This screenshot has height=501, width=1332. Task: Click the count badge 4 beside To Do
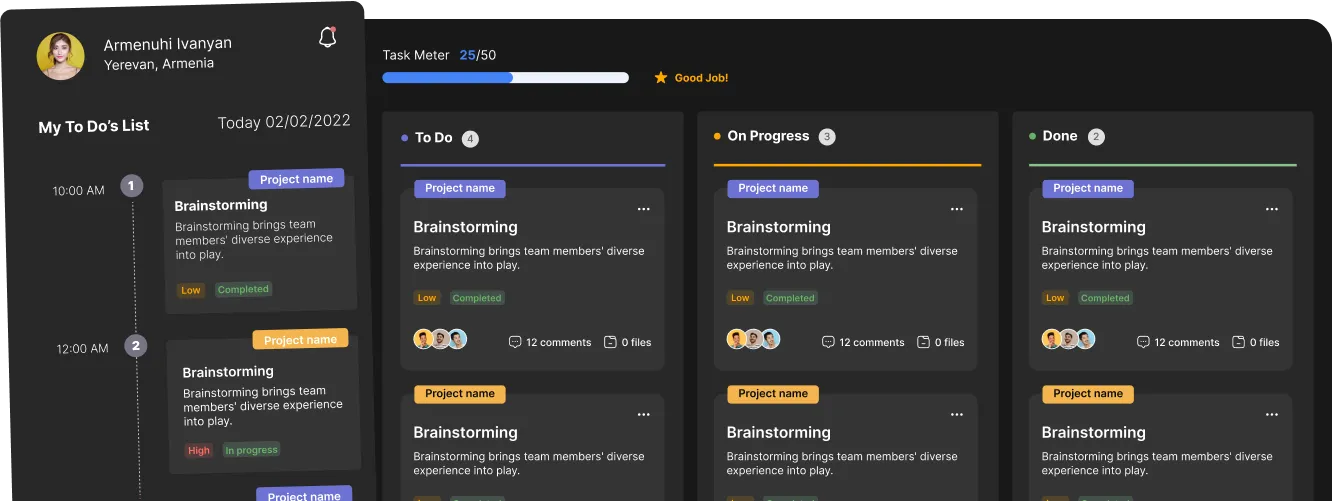click(x=470, y=139)
